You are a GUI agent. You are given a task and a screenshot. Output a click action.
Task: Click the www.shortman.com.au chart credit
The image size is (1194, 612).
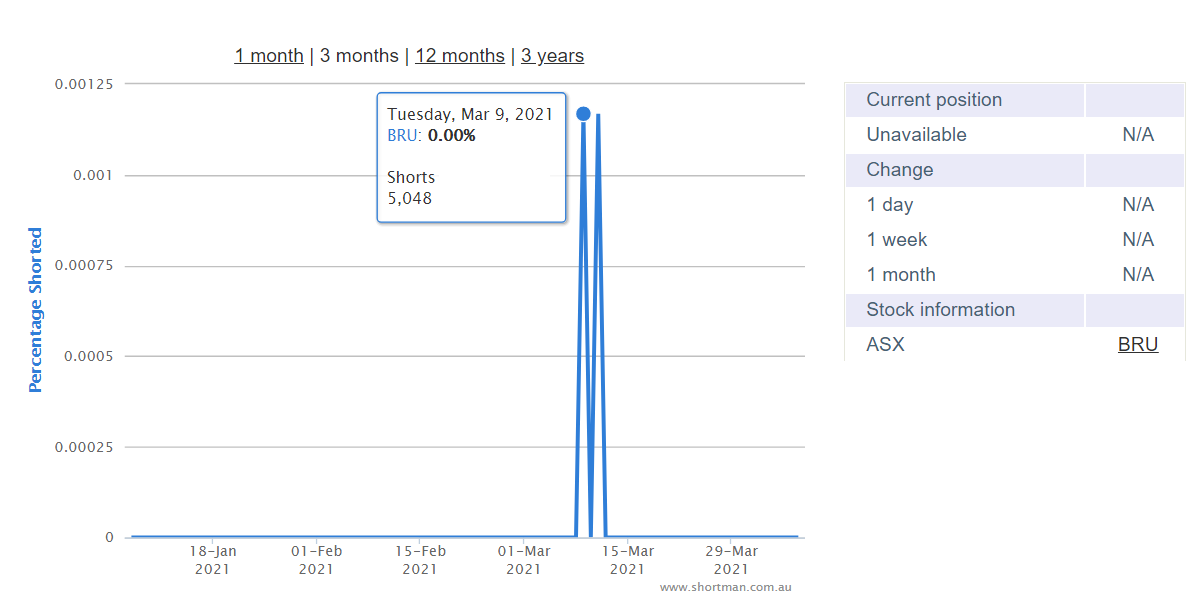point(726,587)
